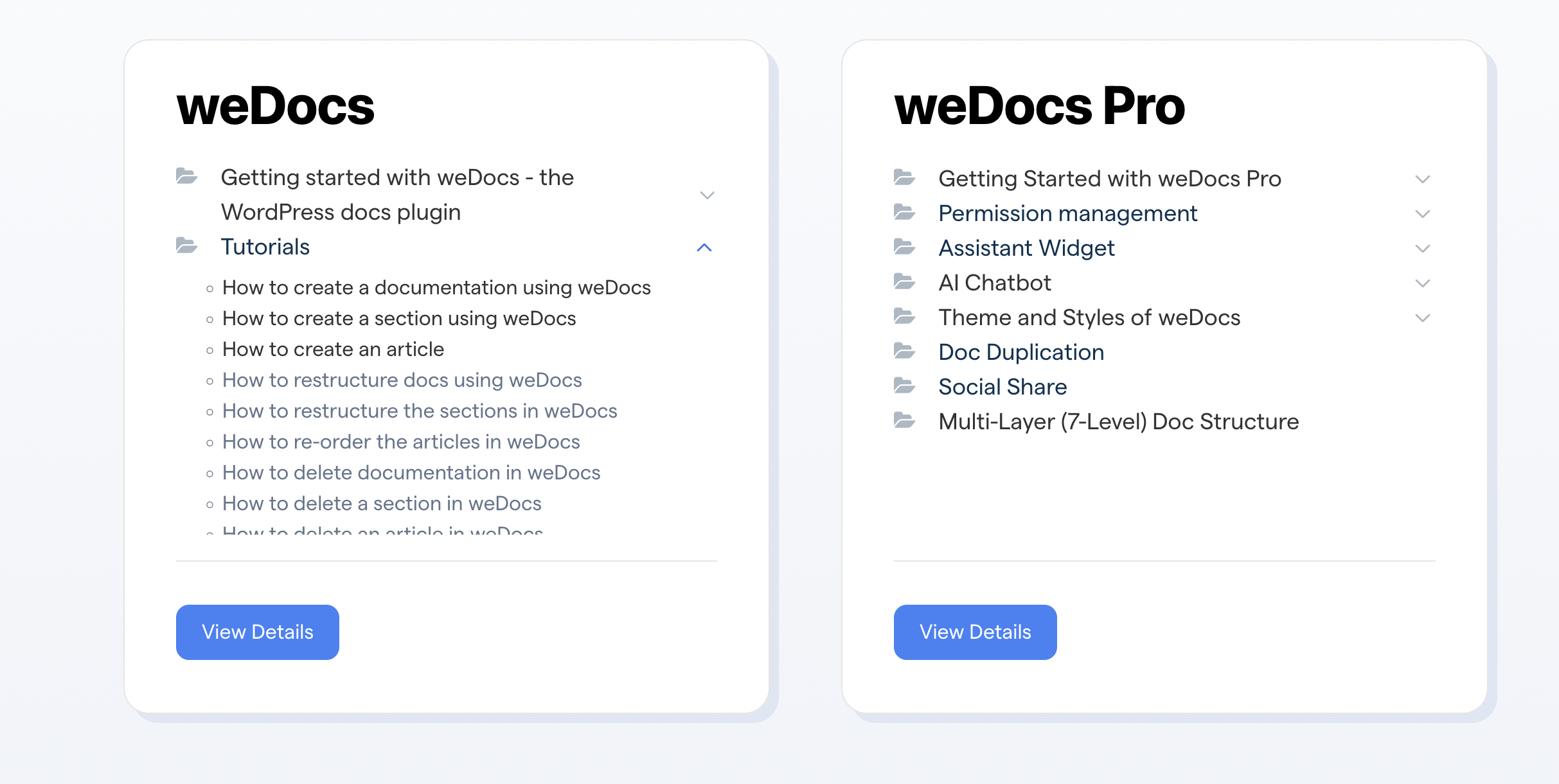Screen dimensions: 1559x784
Task: Open How to create an article
Action: coord(332,349)
